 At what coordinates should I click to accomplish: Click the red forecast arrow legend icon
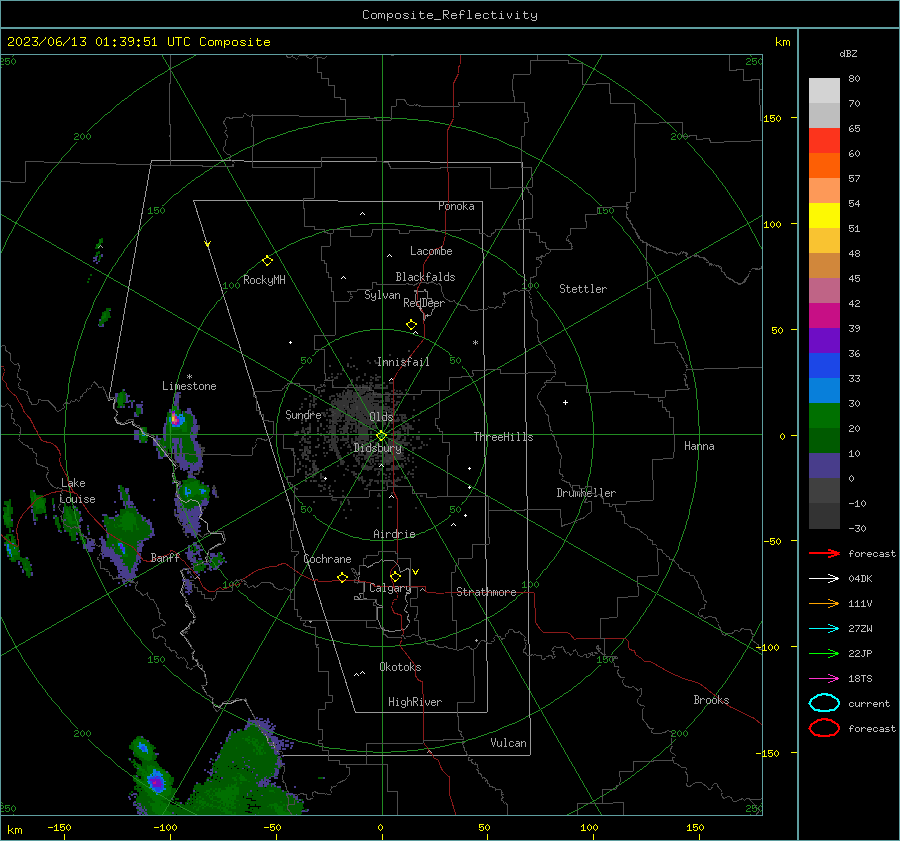[x=824, y=553]
